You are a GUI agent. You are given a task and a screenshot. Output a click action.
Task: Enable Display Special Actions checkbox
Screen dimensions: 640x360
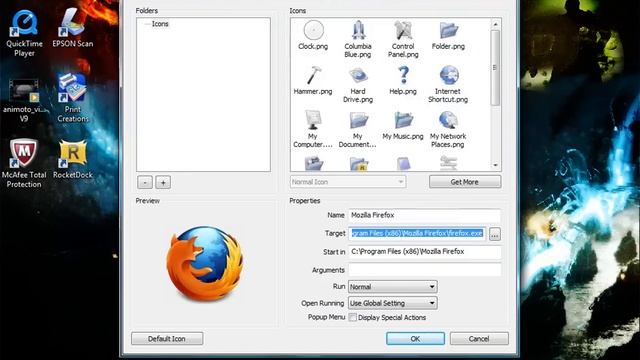click(353, 318)
